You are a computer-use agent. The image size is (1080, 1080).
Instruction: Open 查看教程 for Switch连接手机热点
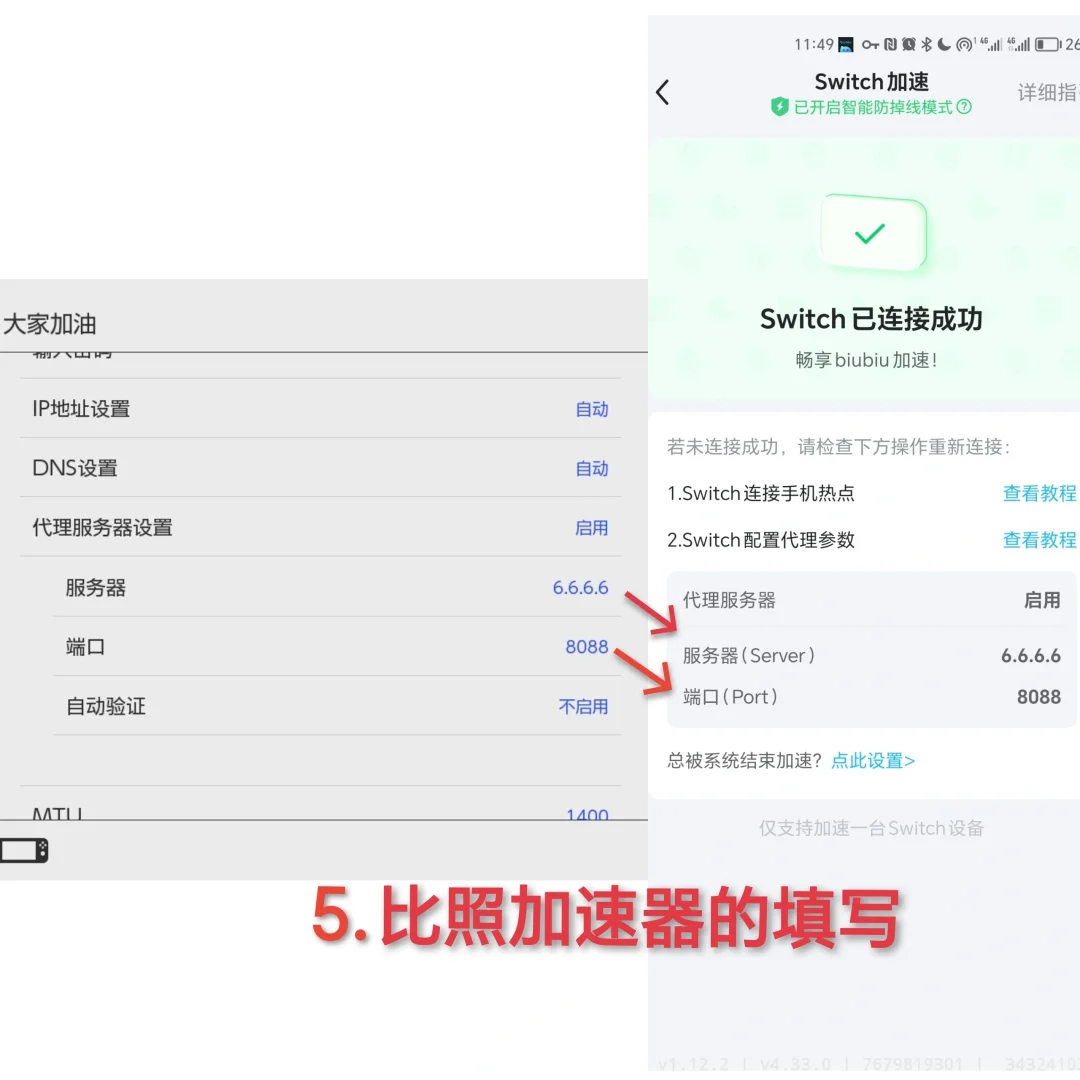1039,493
